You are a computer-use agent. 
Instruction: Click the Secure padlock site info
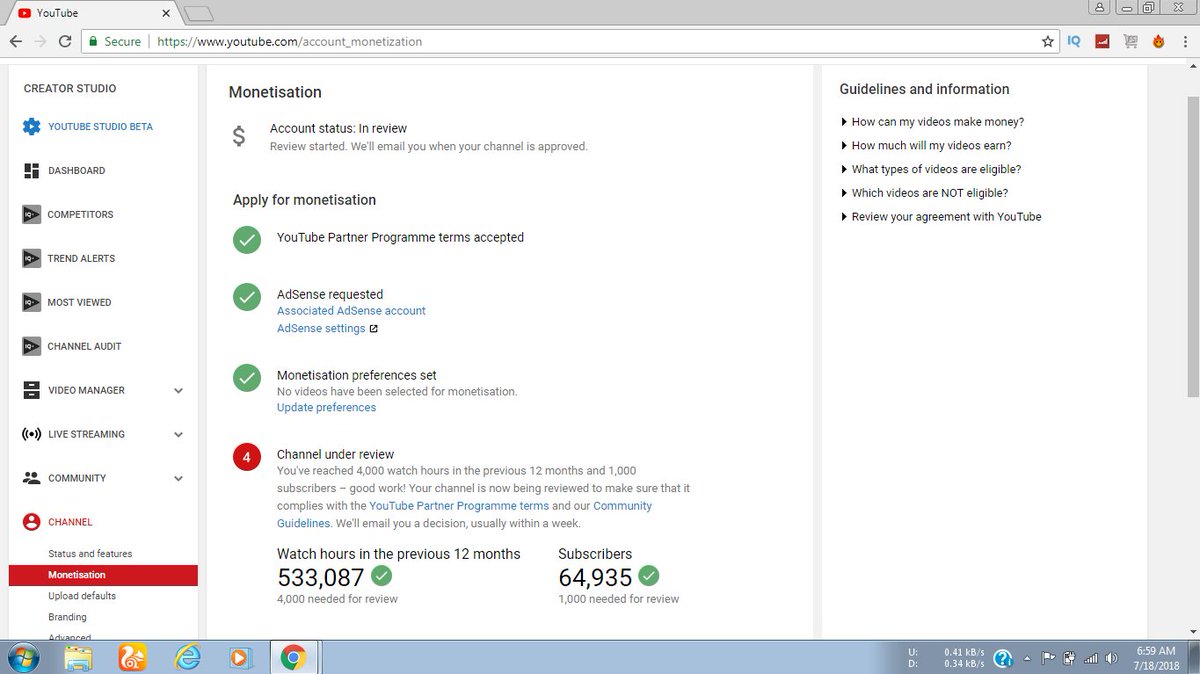(x=114, y=42)
